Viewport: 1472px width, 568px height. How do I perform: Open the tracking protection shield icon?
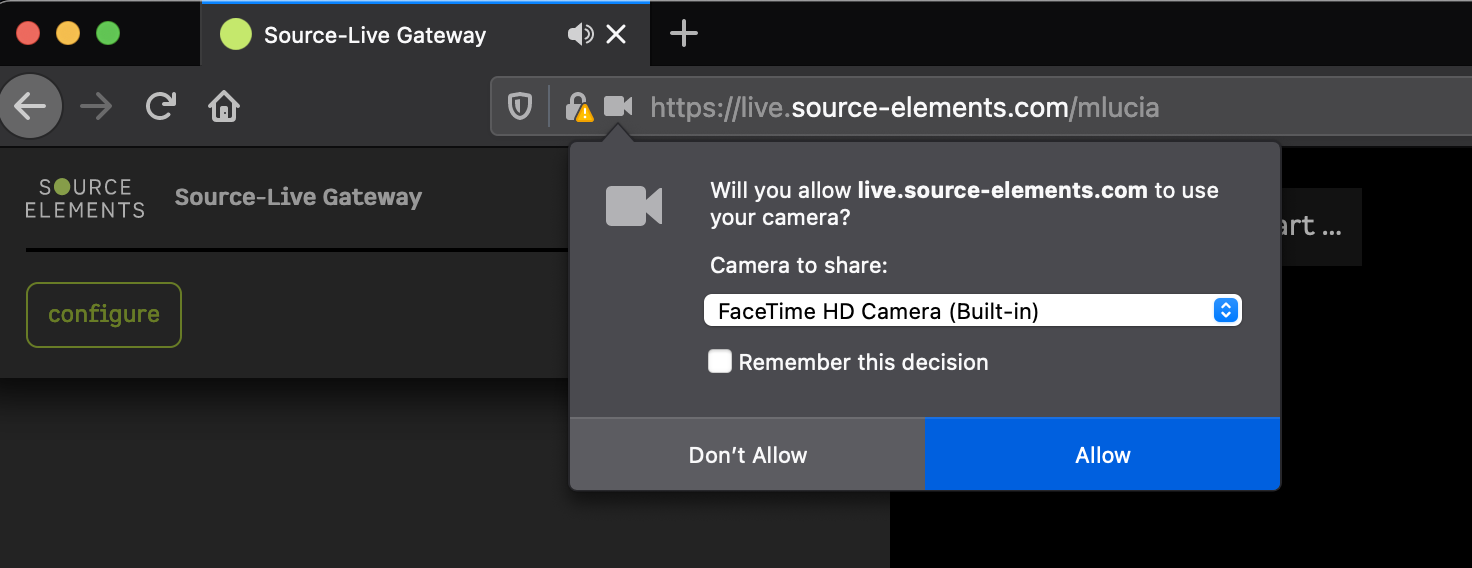coord(520,106)
